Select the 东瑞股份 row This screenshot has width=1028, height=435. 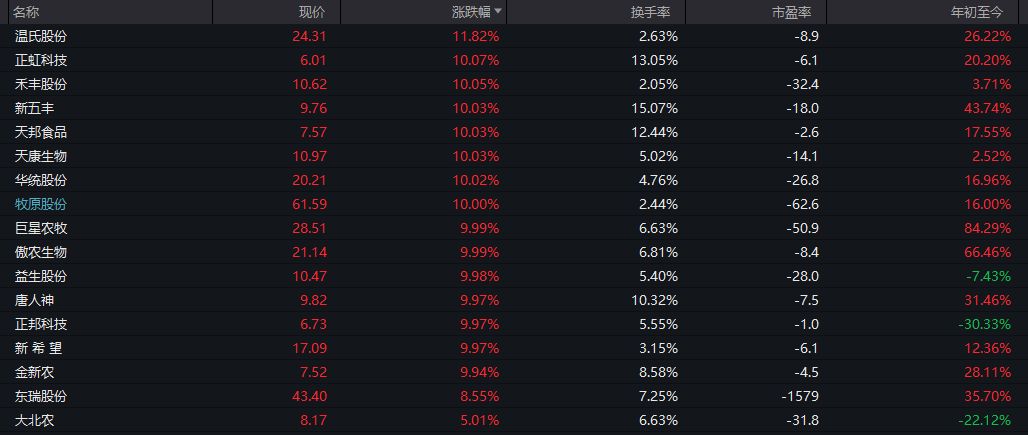pos(41,396)
